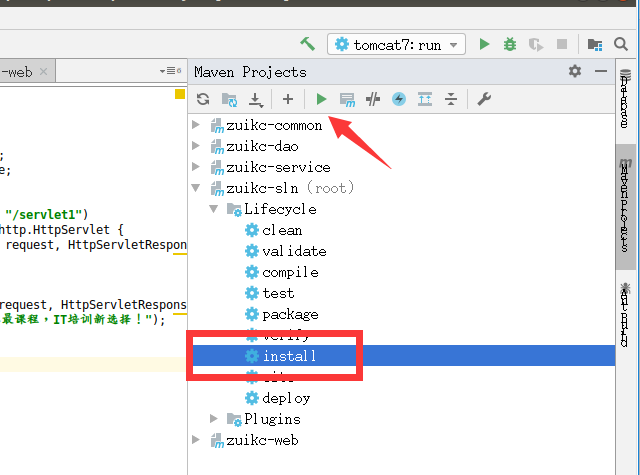
Task: Collapse the Lifecycle folder
Action: [214, 209]
